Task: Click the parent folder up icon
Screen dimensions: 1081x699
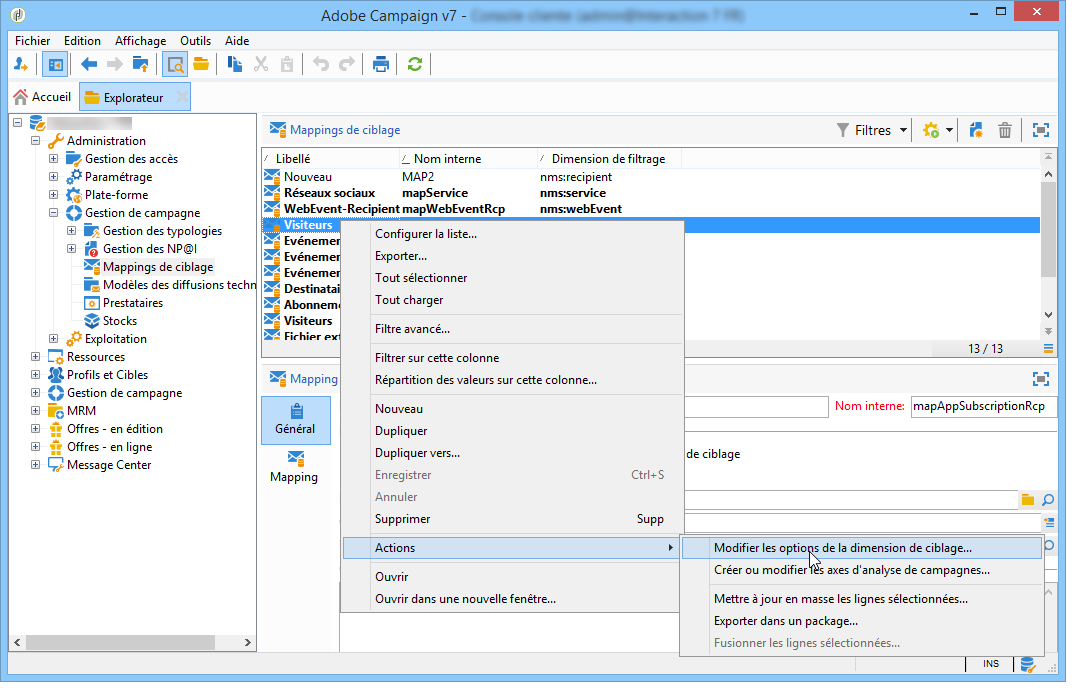Action: (x=140, y=65)
